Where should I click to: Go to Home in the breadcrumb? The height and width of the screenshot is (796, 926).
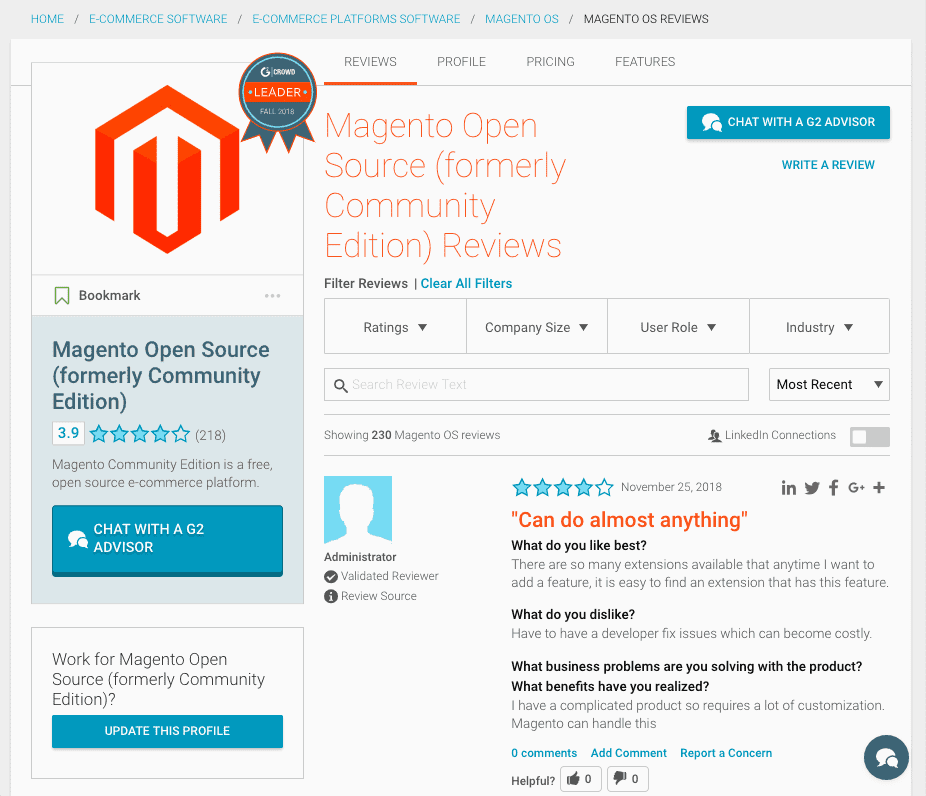click(47, 19)
